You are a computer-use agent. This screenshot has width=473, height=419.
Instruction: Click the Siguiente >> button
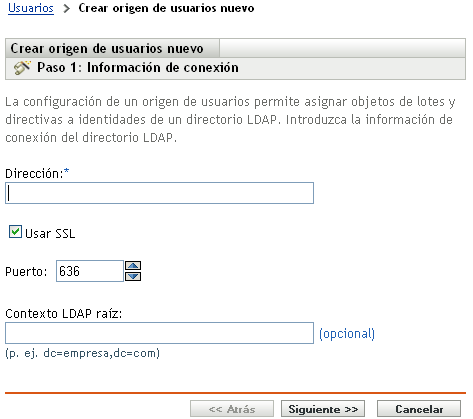click(x=323, y=409)
